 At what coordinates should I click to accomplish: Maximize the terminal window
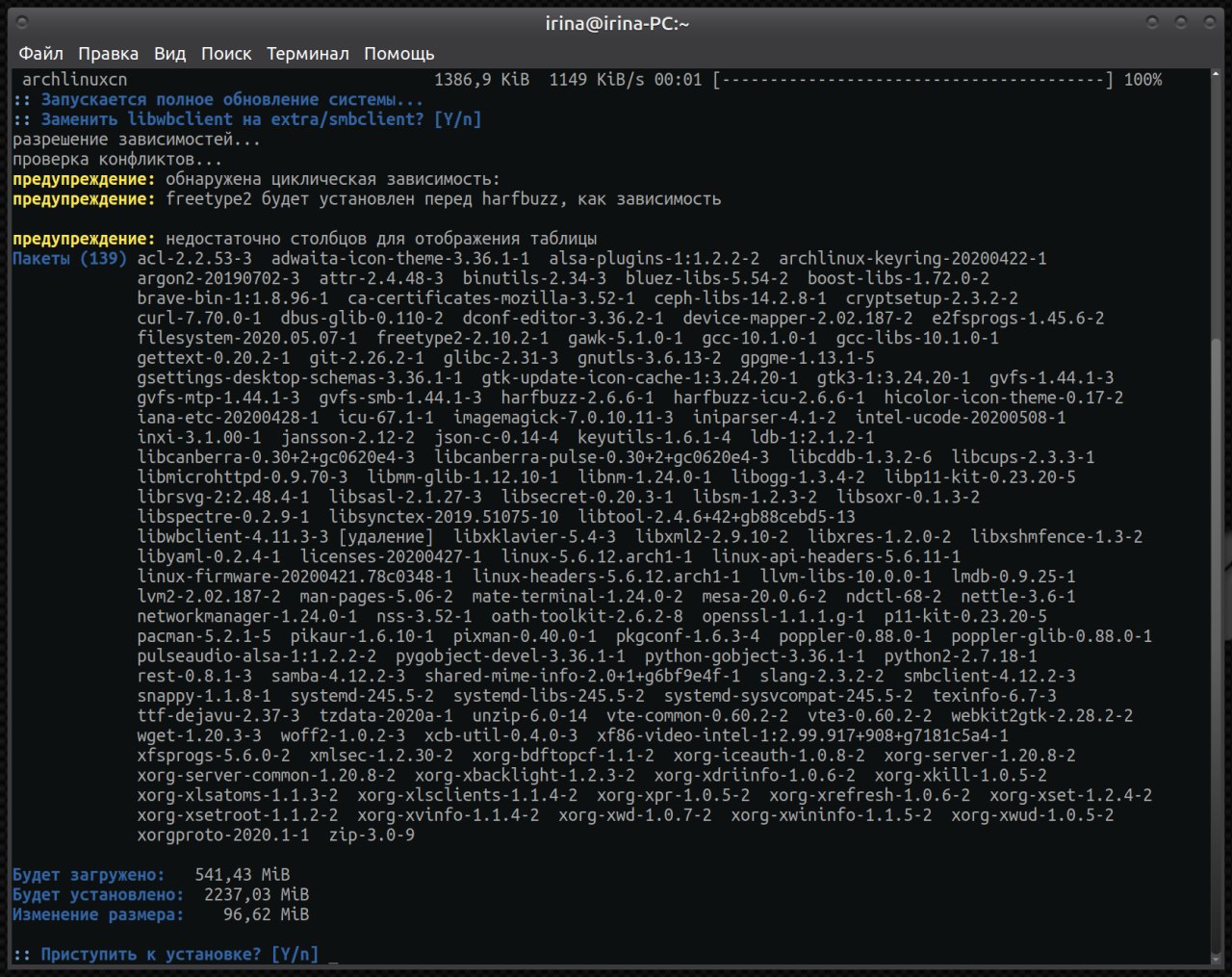[1181, 22]
